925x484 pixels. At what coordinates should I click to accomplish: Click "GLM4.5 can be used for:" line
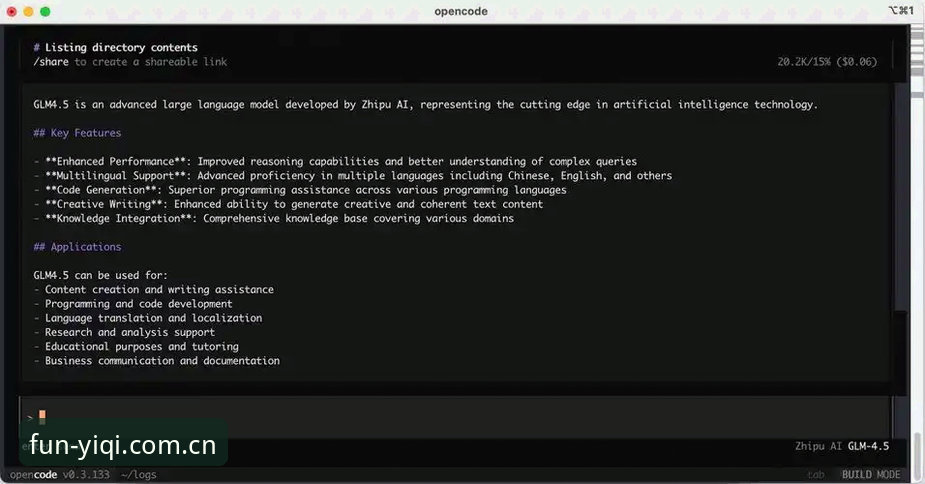100,275
